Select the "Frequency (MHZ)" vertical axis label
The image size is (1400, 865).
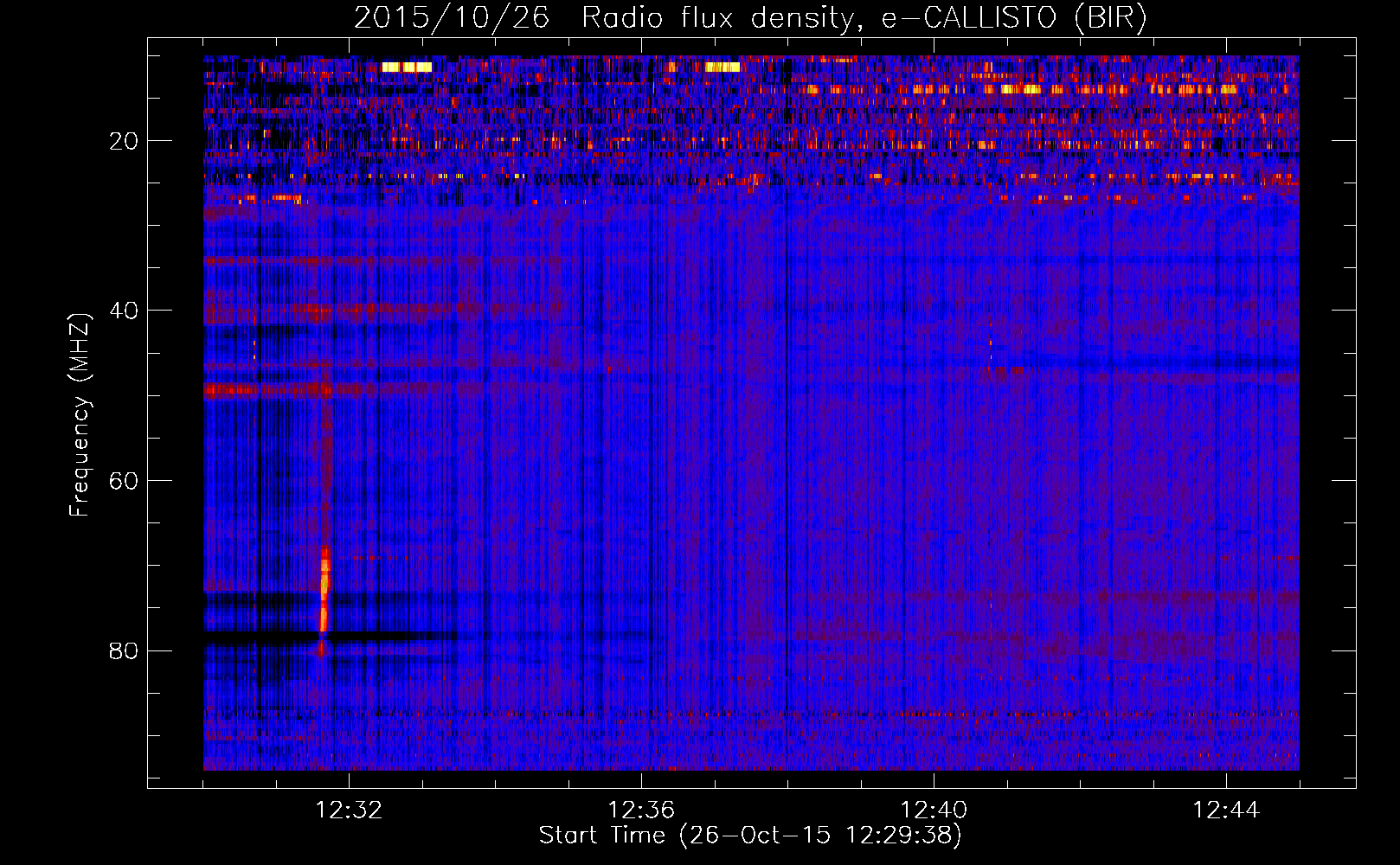80,415
